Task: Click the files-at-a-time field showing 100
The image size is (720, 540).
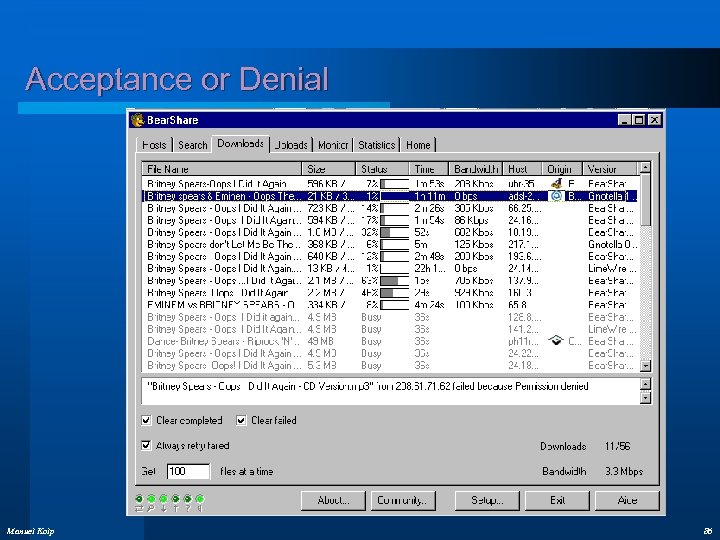Action: [x=188, y=471]
